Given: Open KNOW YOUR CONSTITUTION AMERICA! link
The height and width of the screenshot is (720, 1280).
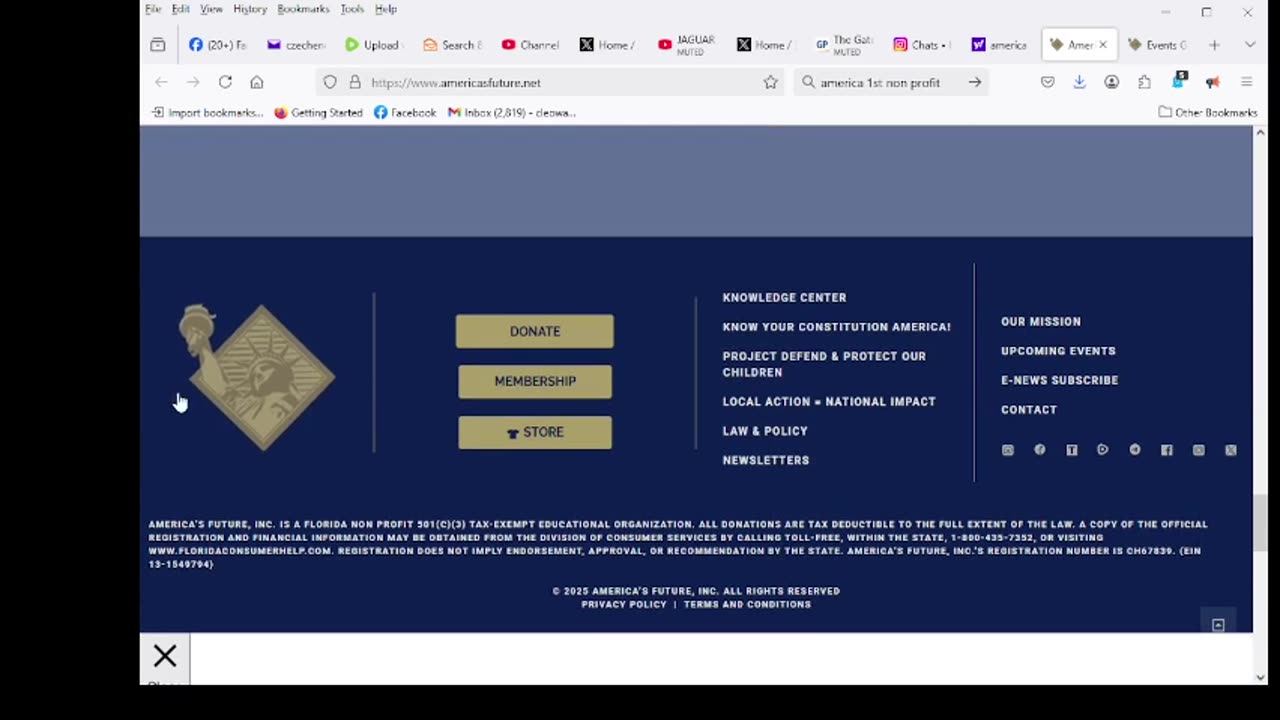Looking at the screenshot, I should (836, 327).
